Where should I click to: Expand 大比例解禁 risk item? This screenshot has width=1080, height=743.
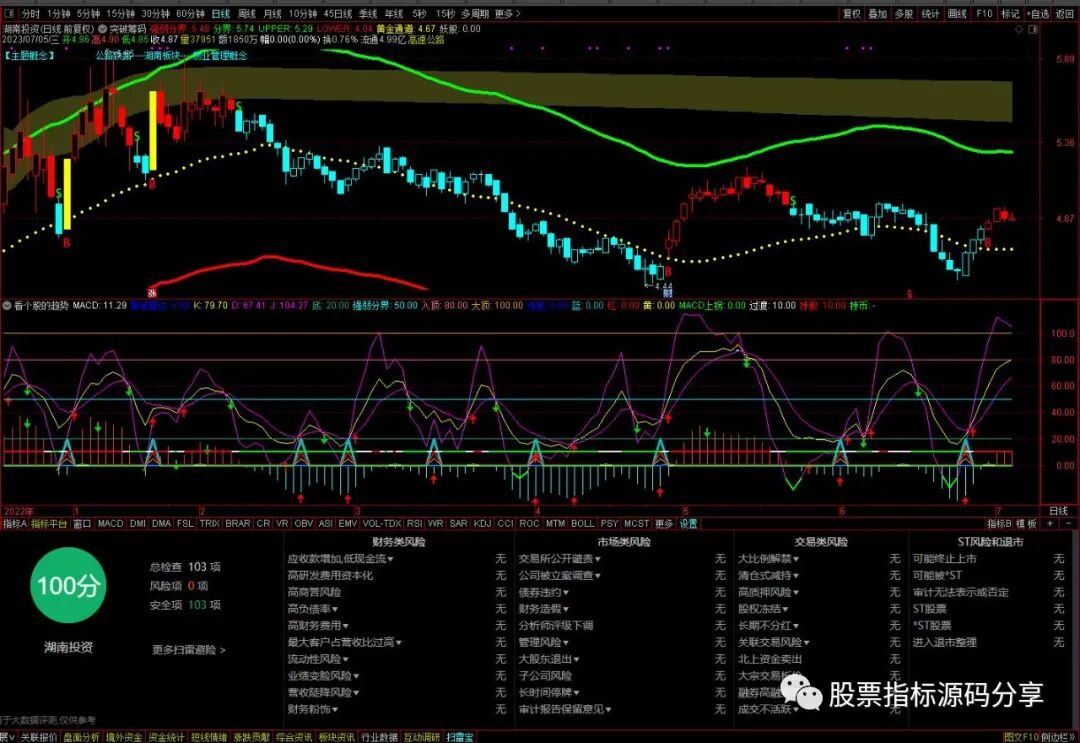click(768, 558)
